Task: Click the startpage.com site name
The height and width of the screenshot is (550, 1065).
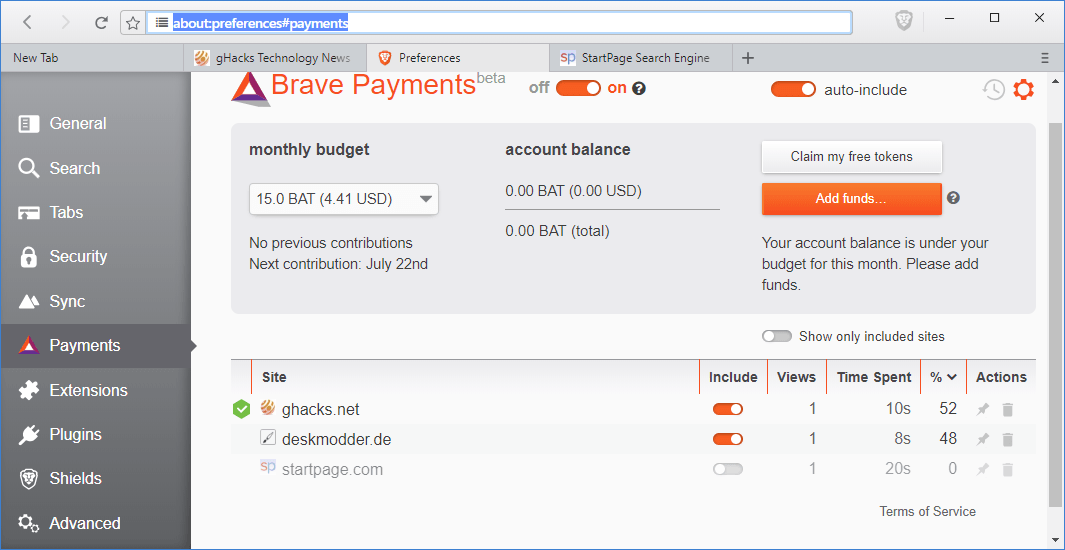Action: click(x=332, y=469)
